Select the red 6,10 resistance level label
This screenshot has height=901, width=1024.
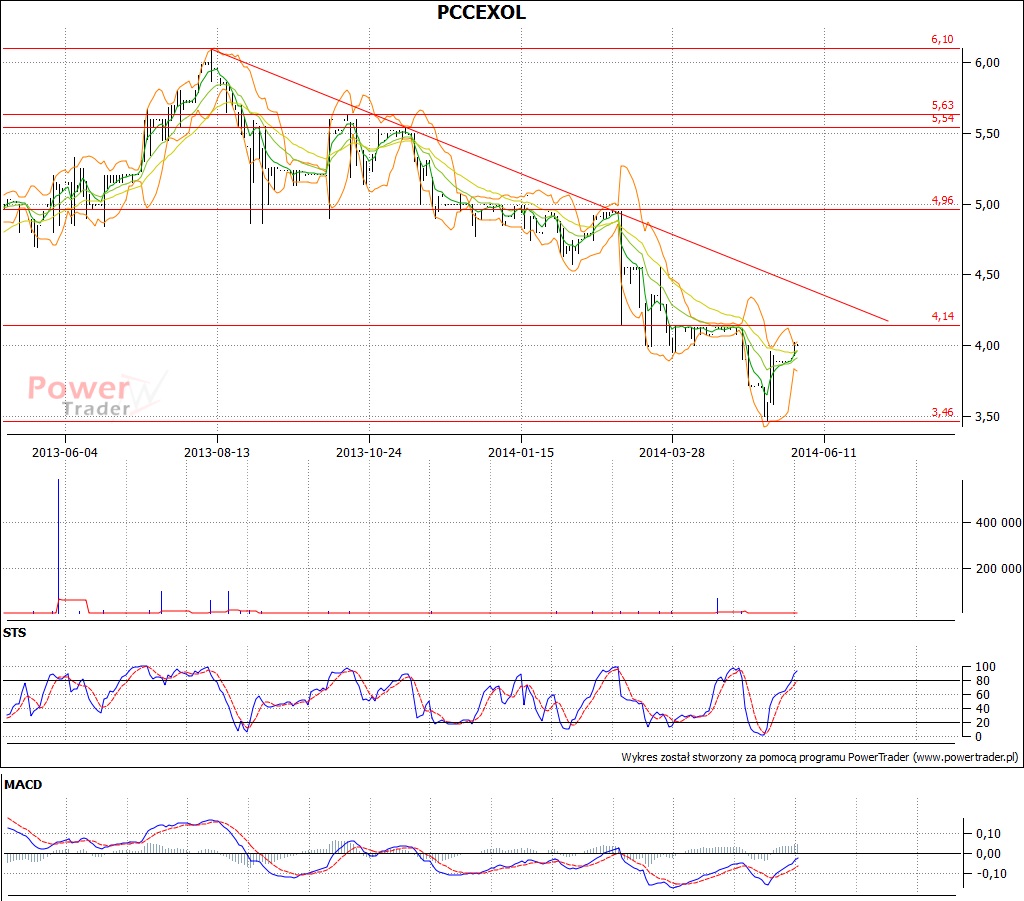(942, 39)
